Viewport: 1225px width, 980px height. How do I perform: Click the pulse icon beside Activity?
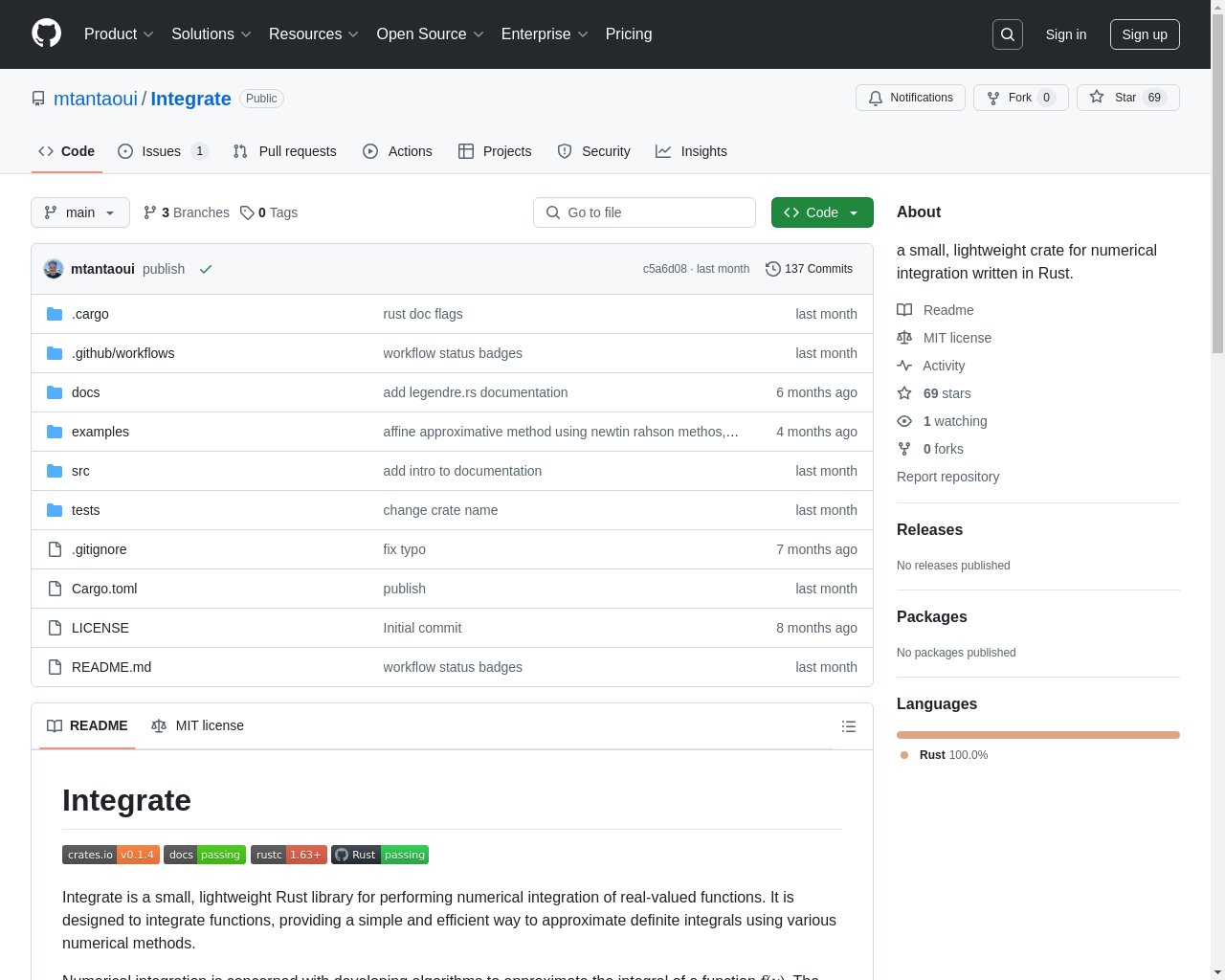(904, 366)
